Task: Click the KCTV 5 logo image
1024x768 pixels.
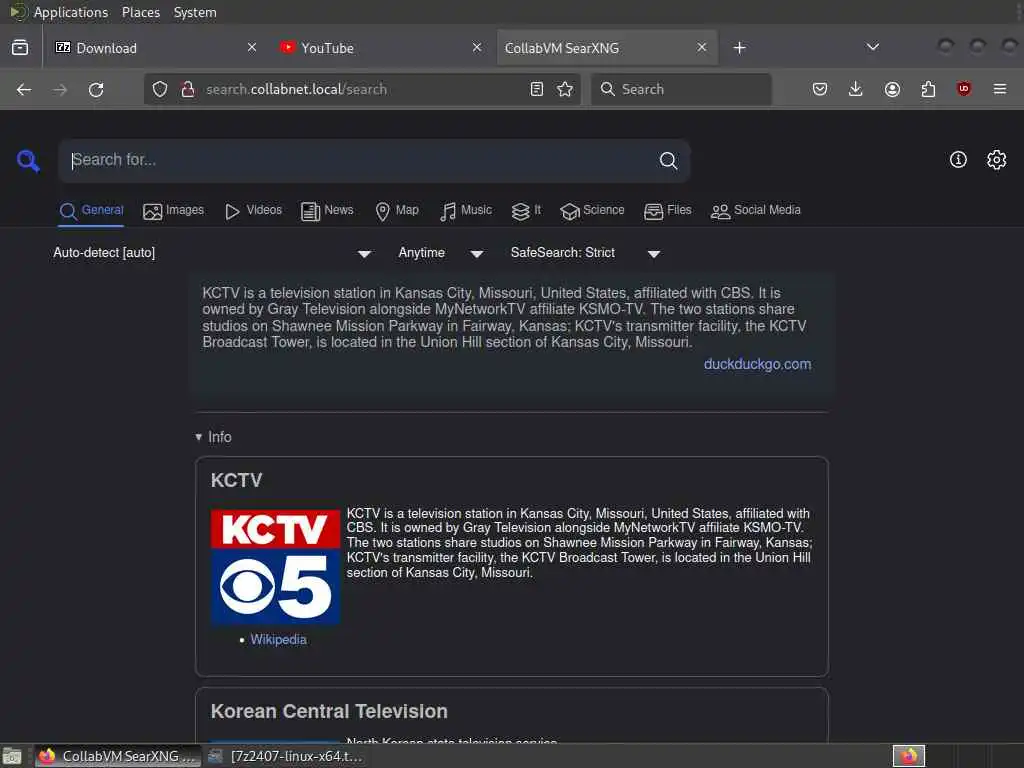Action: [275, 566]
